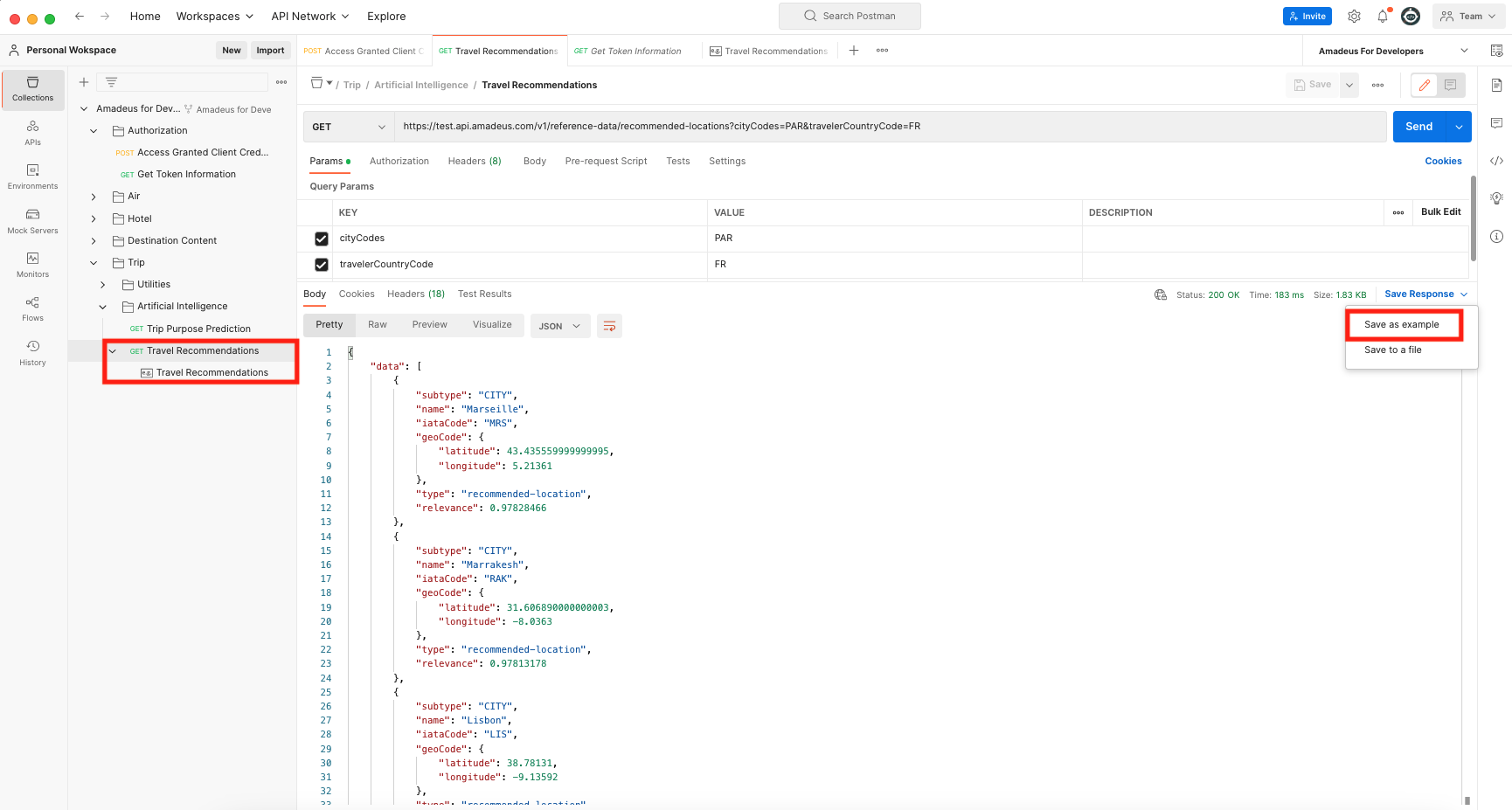Switch response view to Raw

[x=378, y=325]
